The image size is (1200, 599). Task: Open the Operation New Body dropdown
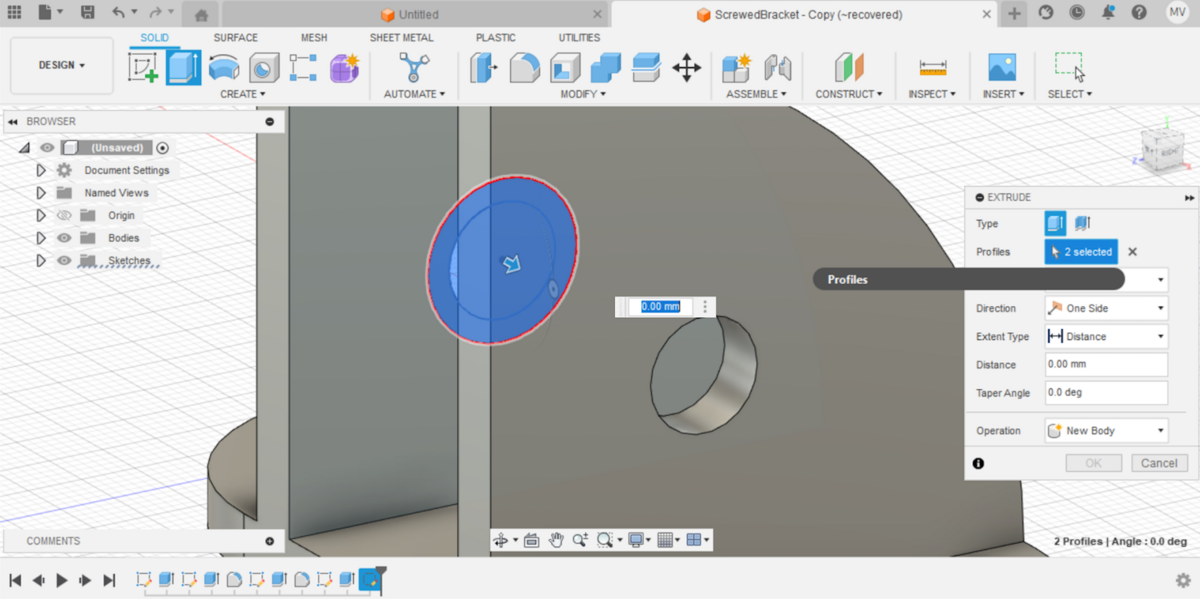pyautogui.click(x=1106, y=431)
